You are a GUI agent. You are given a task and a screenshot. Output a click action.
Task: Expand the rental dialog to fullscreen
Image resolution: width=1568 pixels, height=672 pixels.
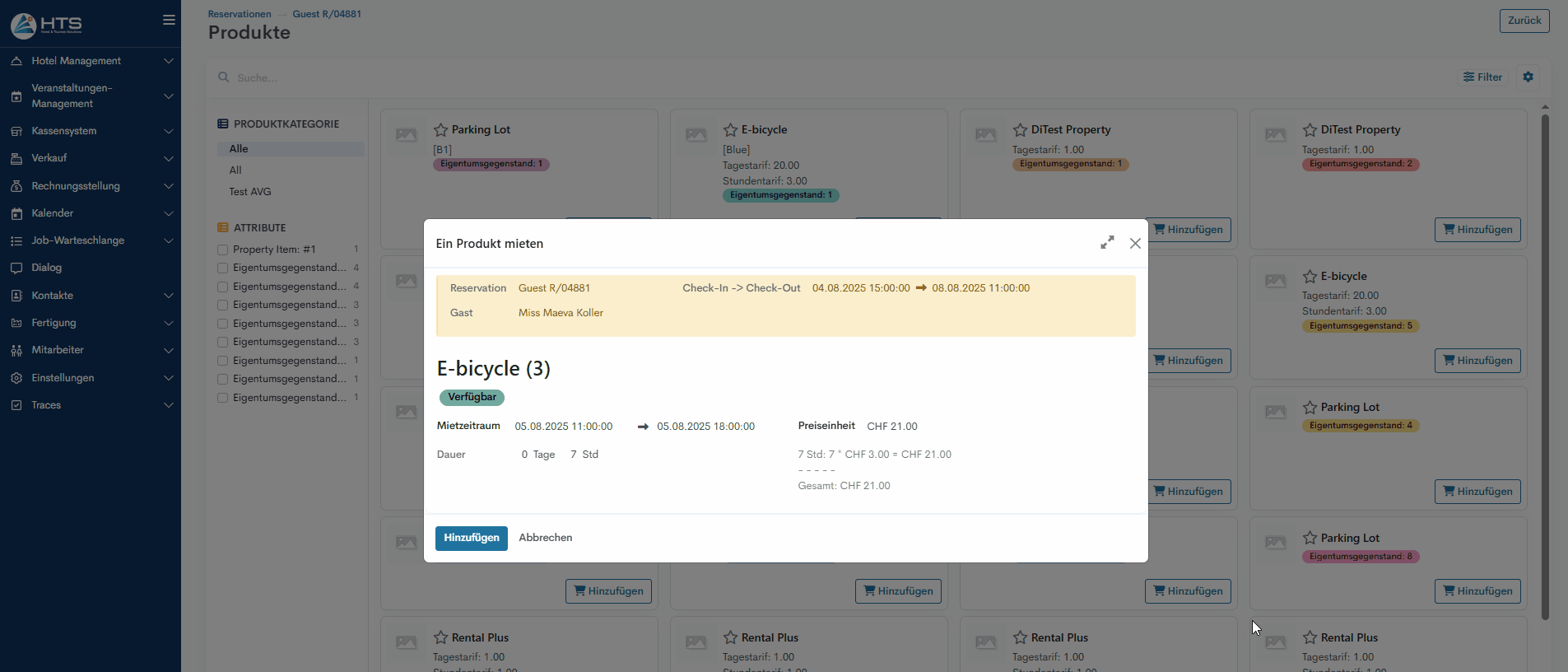pyautogui.click(x=1107, y=243)
